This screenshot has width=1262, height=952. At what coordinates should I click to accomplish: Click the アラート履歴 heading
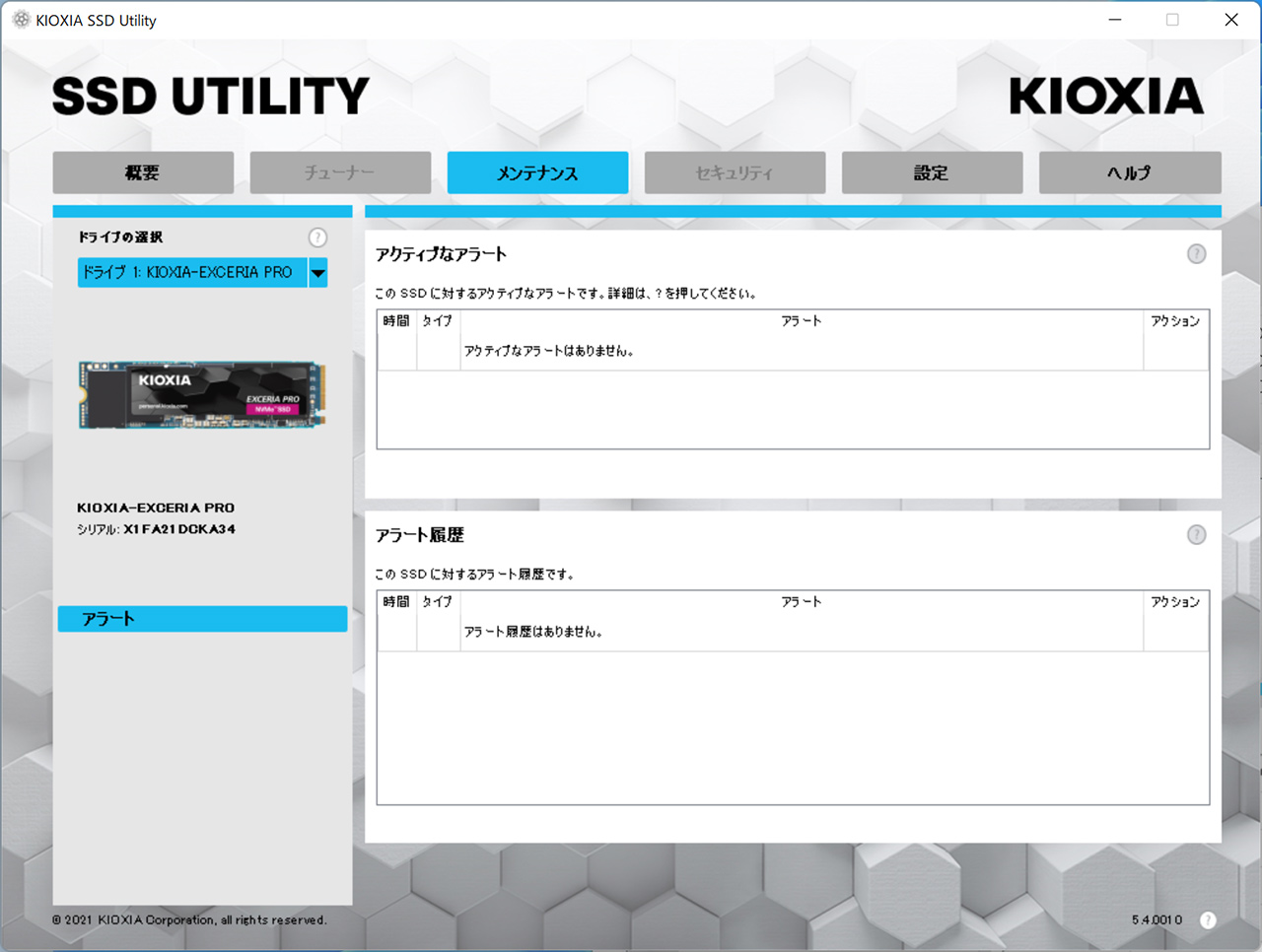point(419,535)
